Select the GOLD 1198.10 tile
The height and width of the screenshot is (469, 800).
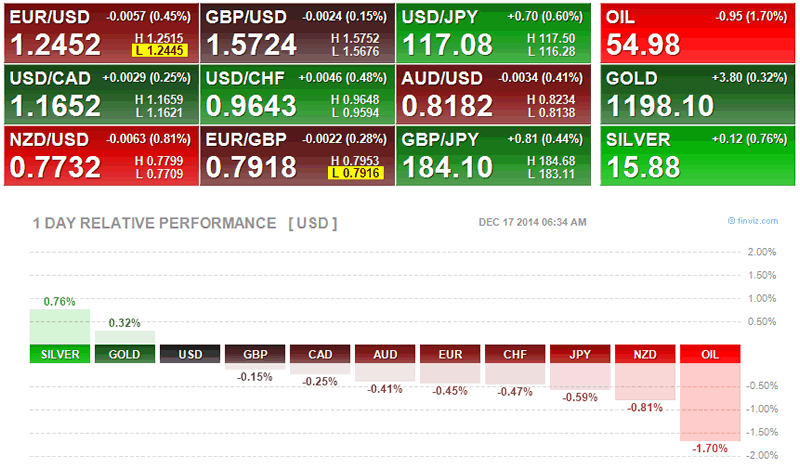pos(697,95)
